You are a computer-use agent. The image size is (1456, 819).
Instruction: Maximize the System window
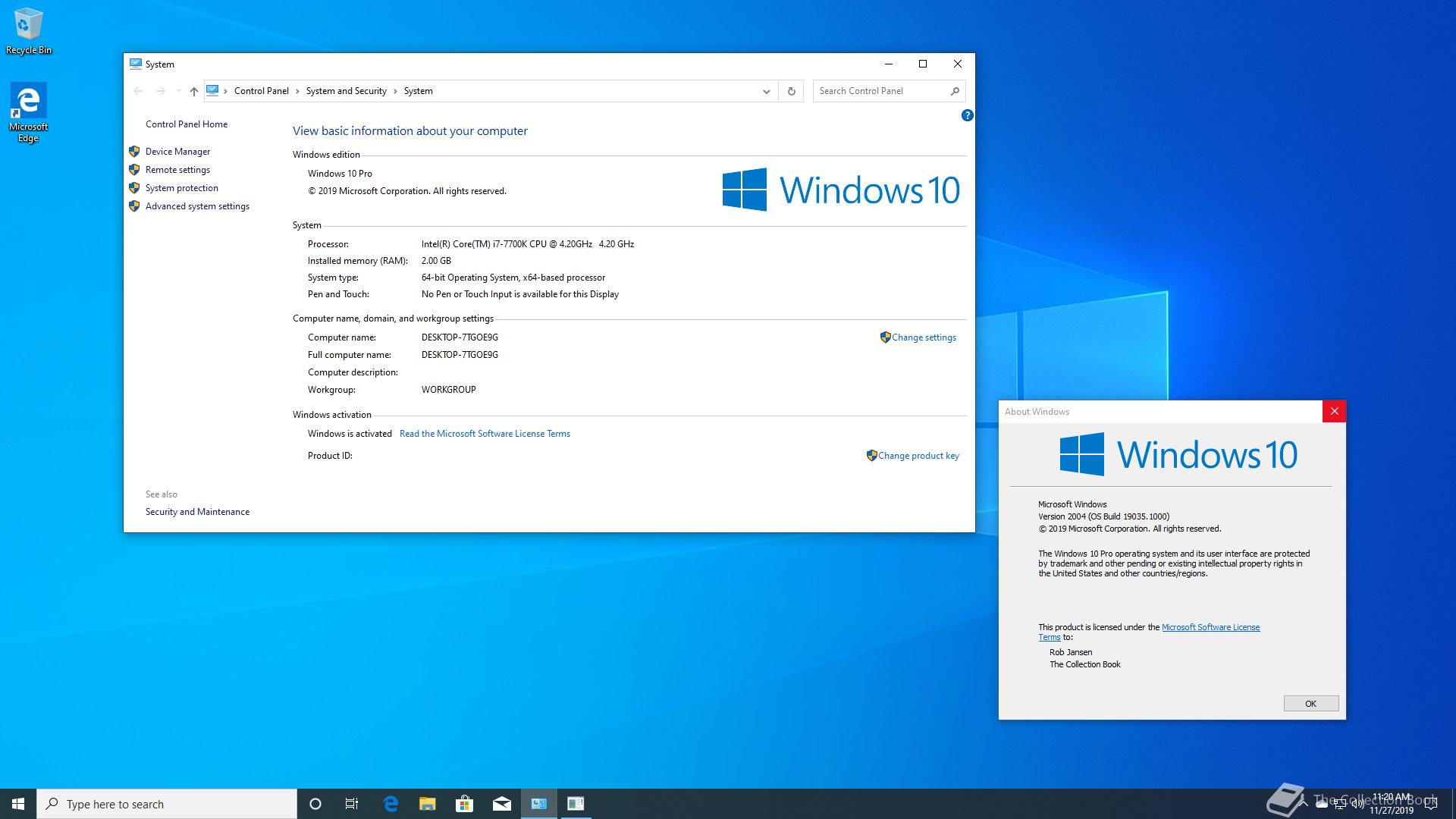(923, 64)
